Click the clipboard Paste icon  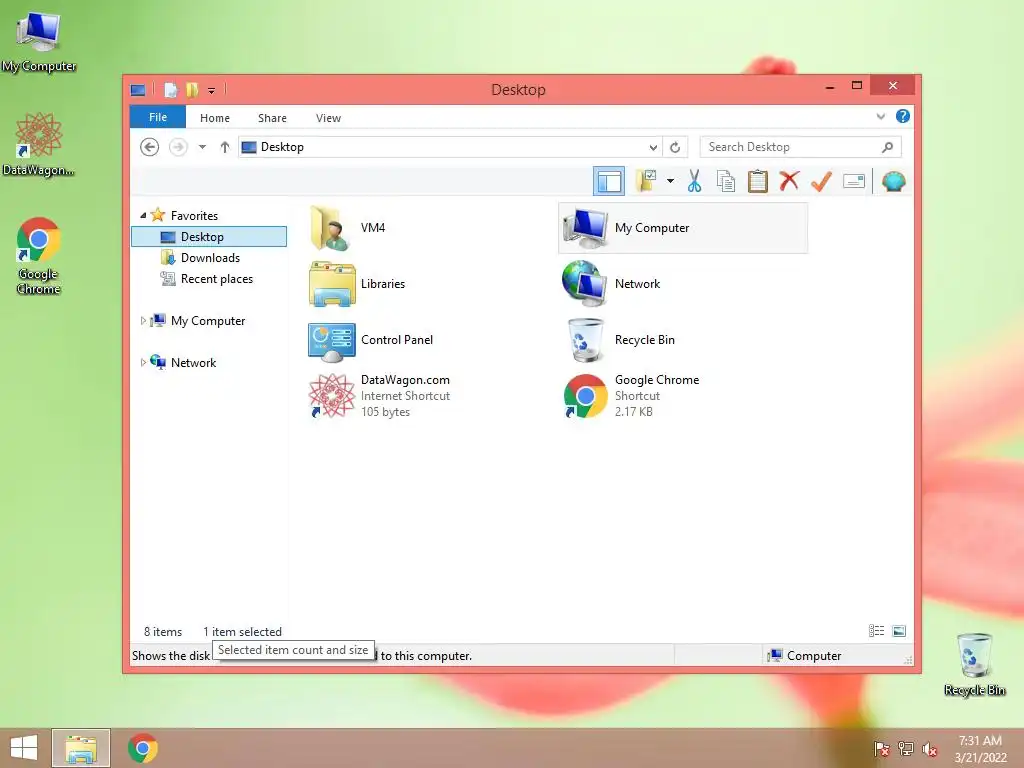758,181
